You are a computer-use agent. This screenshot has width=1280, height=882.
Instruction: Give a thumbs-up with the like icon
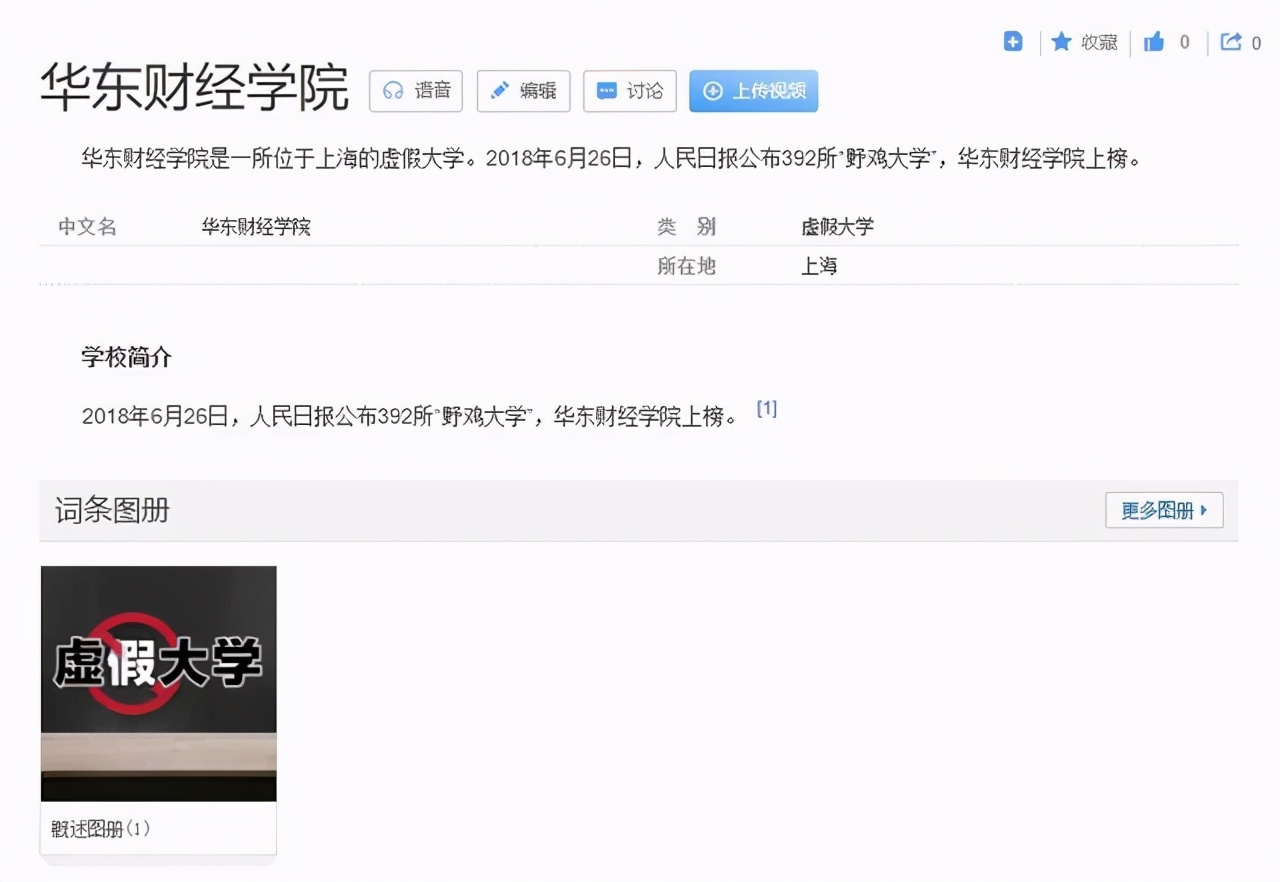(x=1155, y=42)
